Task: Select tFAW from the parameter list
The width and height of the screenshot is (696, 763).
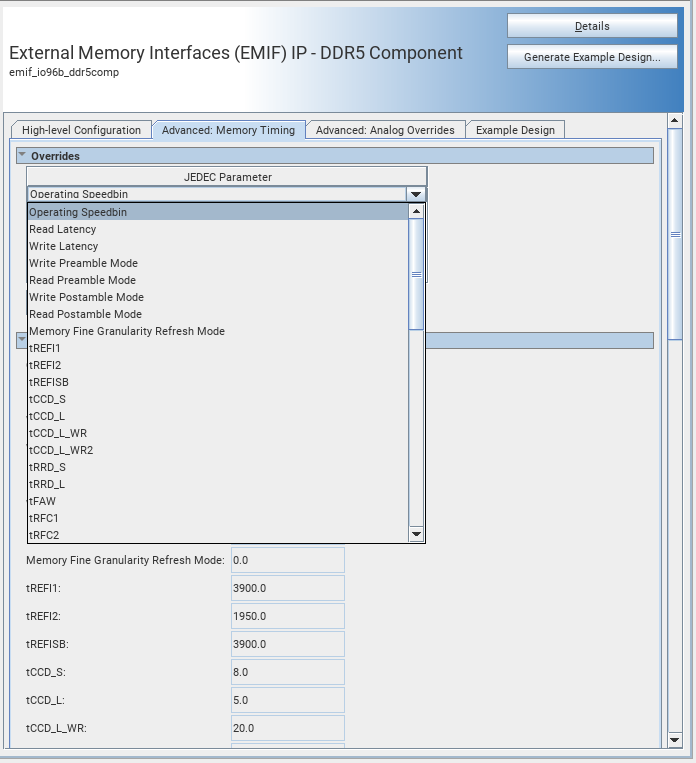Action: (x=42, y=501)
